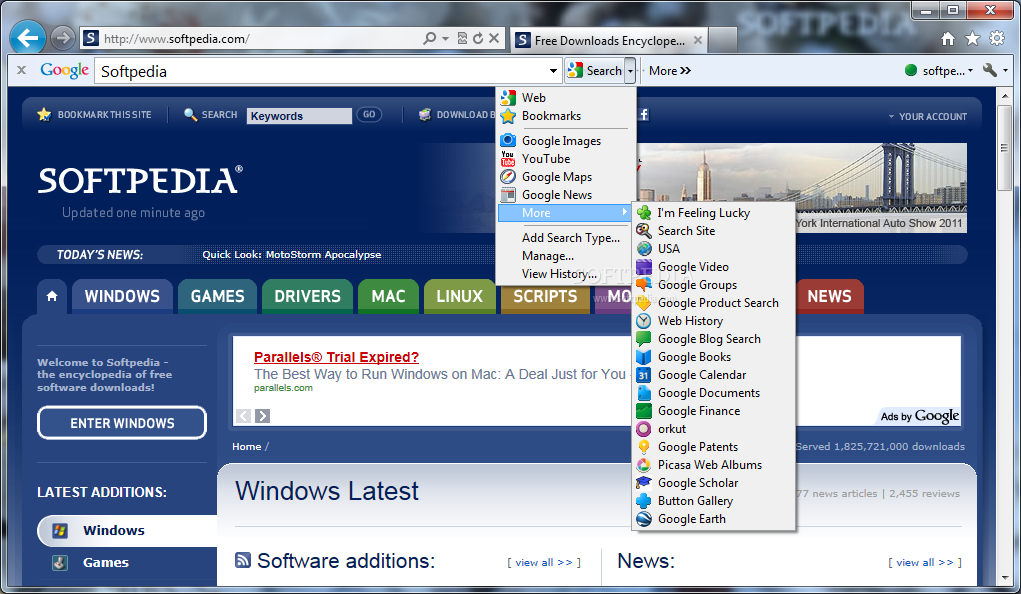This screenshot has height=594, width=1021.
Task: Click the Facebook icon on Softpedia header
Action: [643, 115]
